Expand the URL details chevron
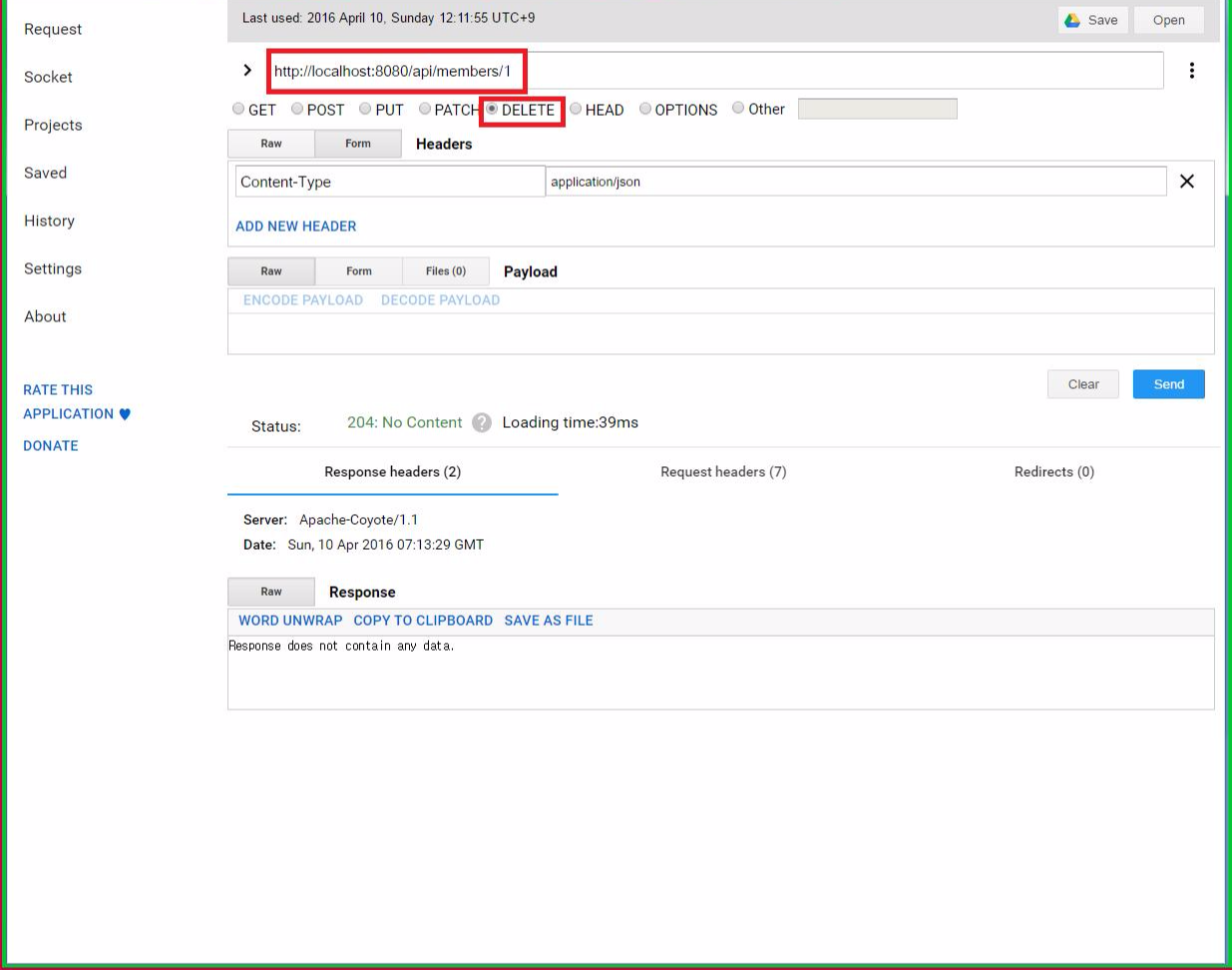 pos(247,70)
